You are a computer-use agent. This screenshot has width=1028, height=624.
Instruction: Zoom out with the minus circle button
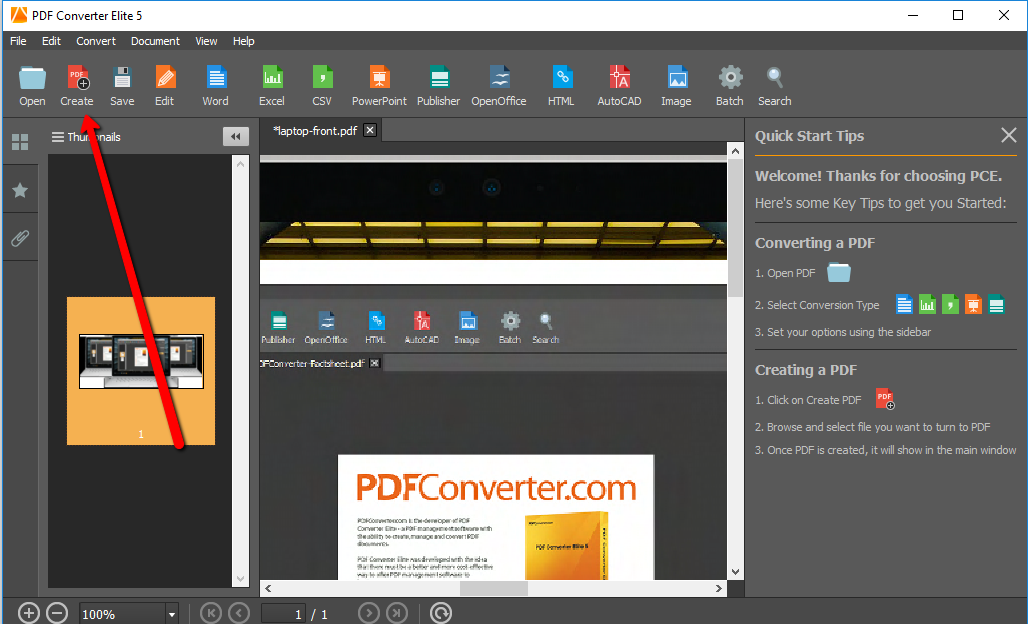[x=57, y=614]
